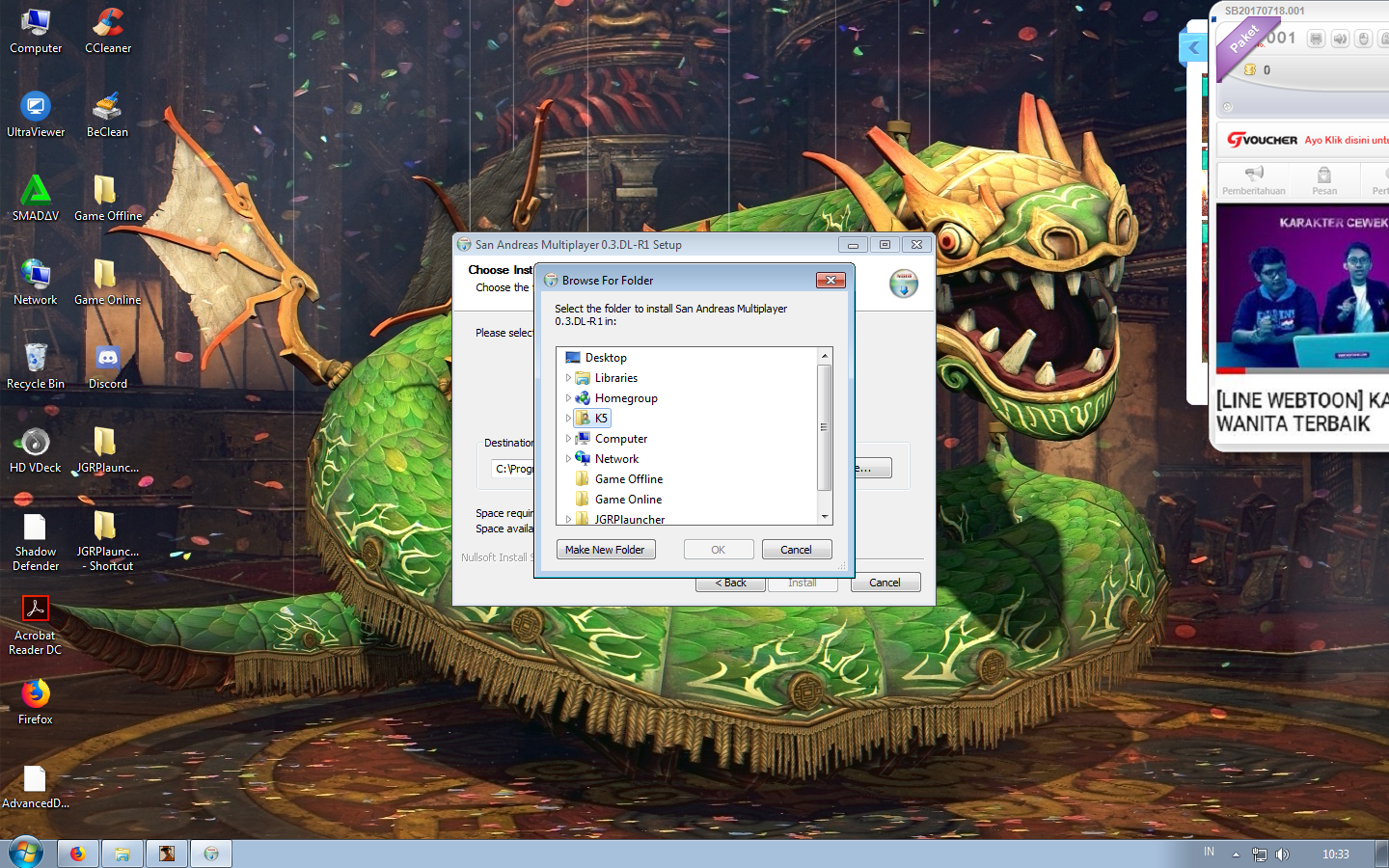The width and height of the screenshot is (1389, 868).
Task: Select Homegroup in the folder tree
Action: 616,398
